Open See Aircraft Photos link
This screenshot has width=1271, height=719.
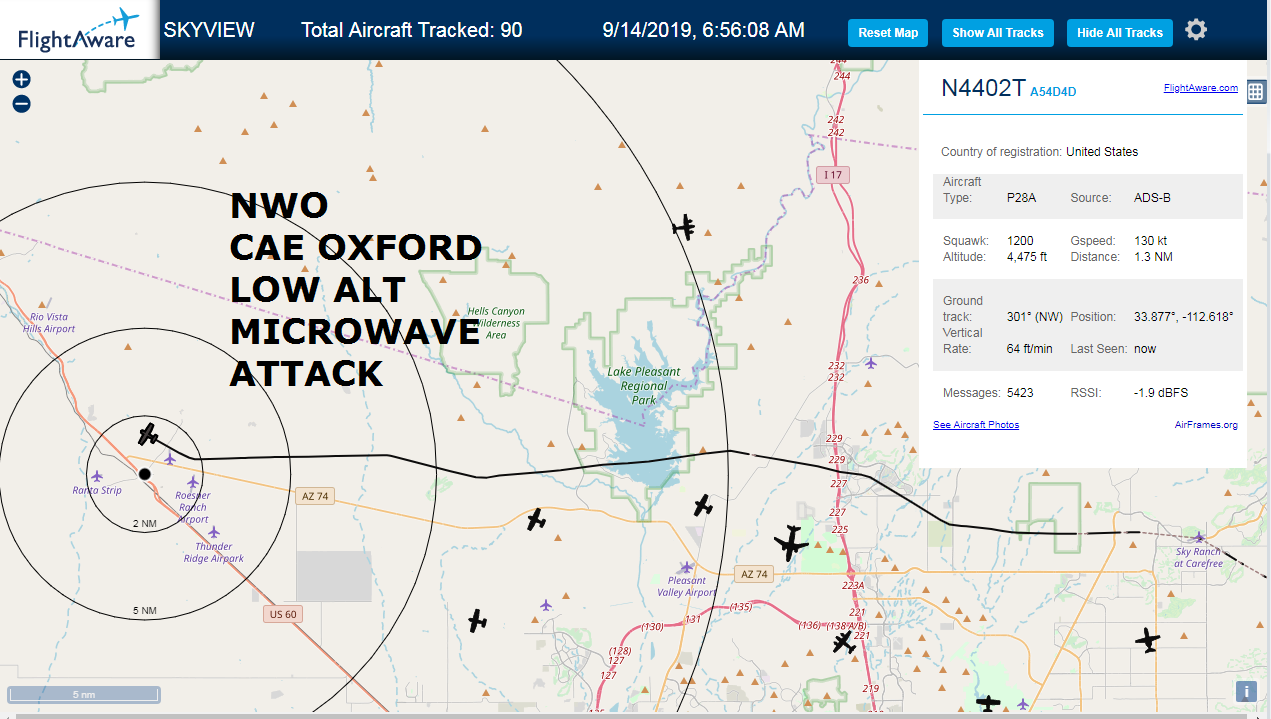pos(976,425)
